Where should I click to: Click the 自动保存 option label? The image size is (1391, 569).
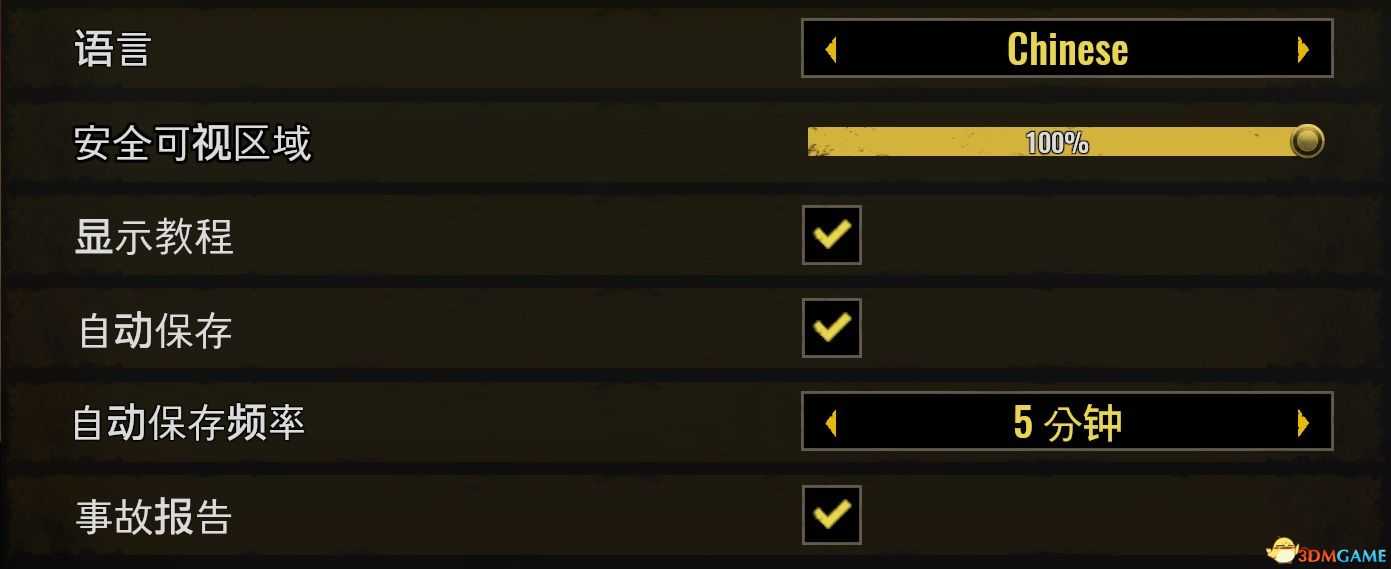click(x=155, y=331)
